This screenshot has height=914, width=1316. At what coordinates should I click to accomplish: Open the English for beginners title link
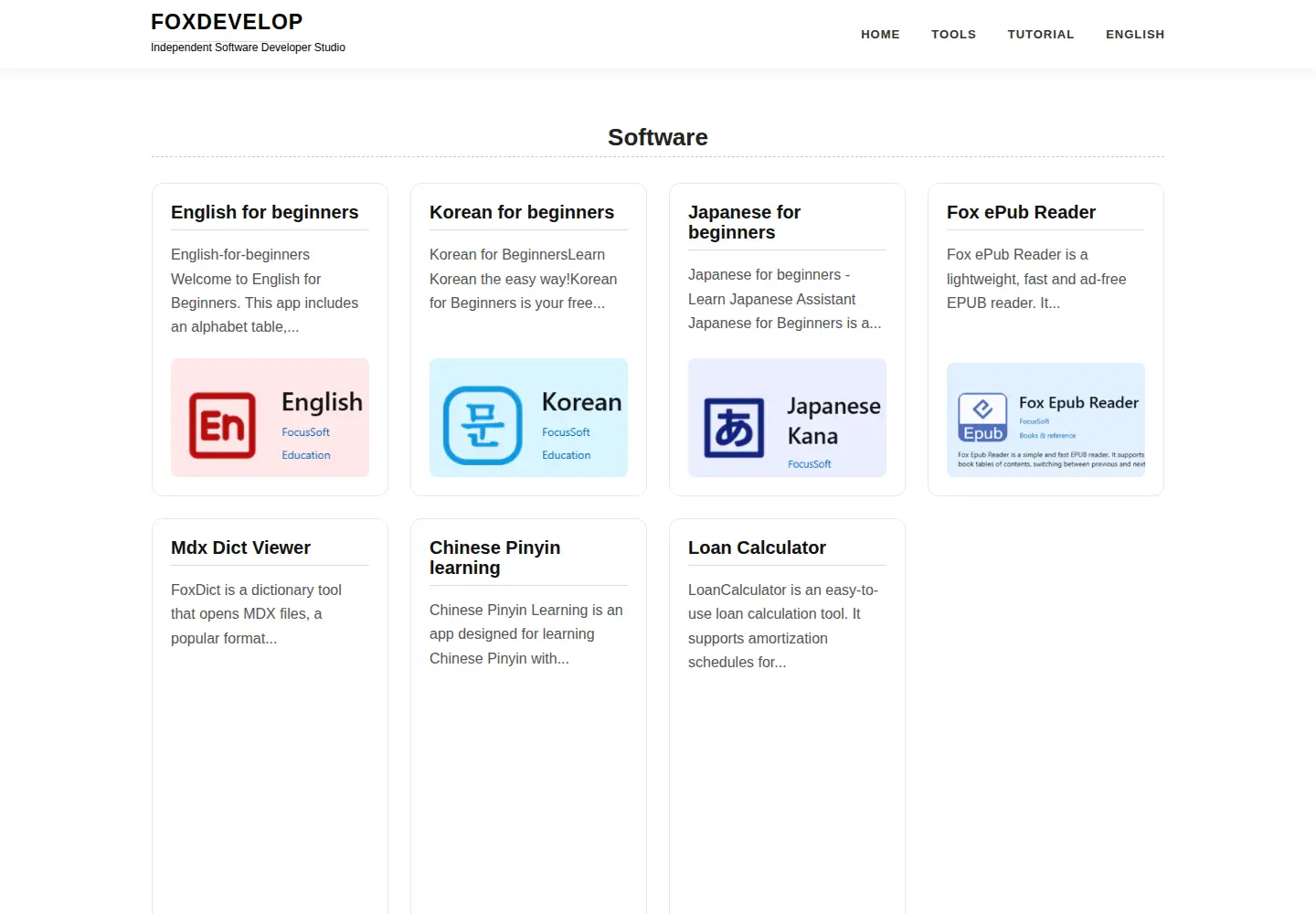(265, 212)
